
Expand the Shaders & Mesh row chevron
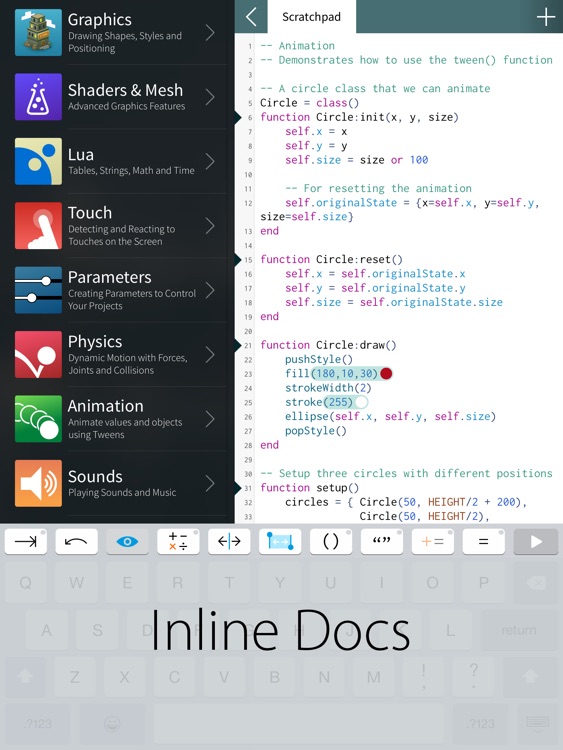(210, 97)
